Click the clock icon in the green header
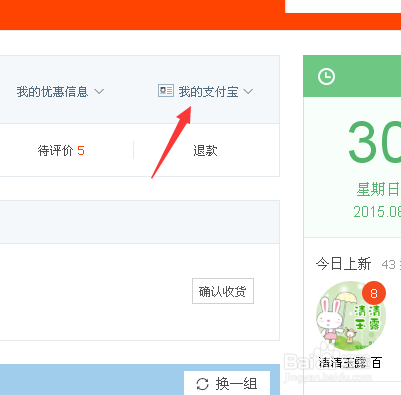This screenshot has width=401, height=395. 326,77
